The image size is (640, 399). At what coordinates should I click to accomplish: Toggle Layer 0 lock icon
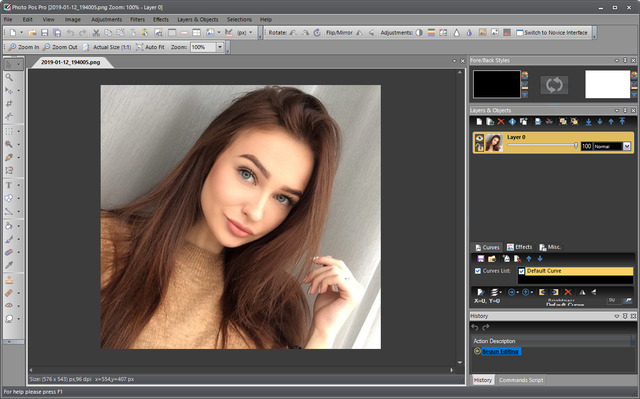pos(479,147)
